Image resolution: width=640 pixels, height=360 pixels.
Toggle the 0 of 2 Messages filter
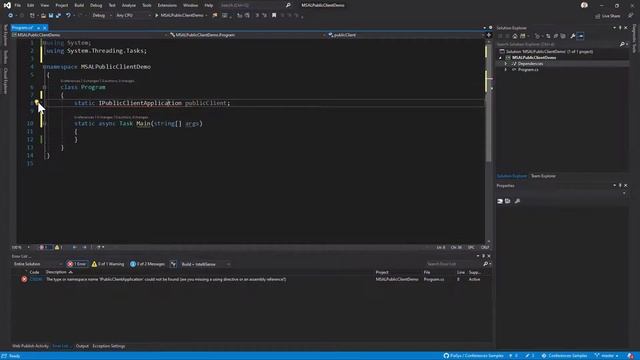[147, 264]
